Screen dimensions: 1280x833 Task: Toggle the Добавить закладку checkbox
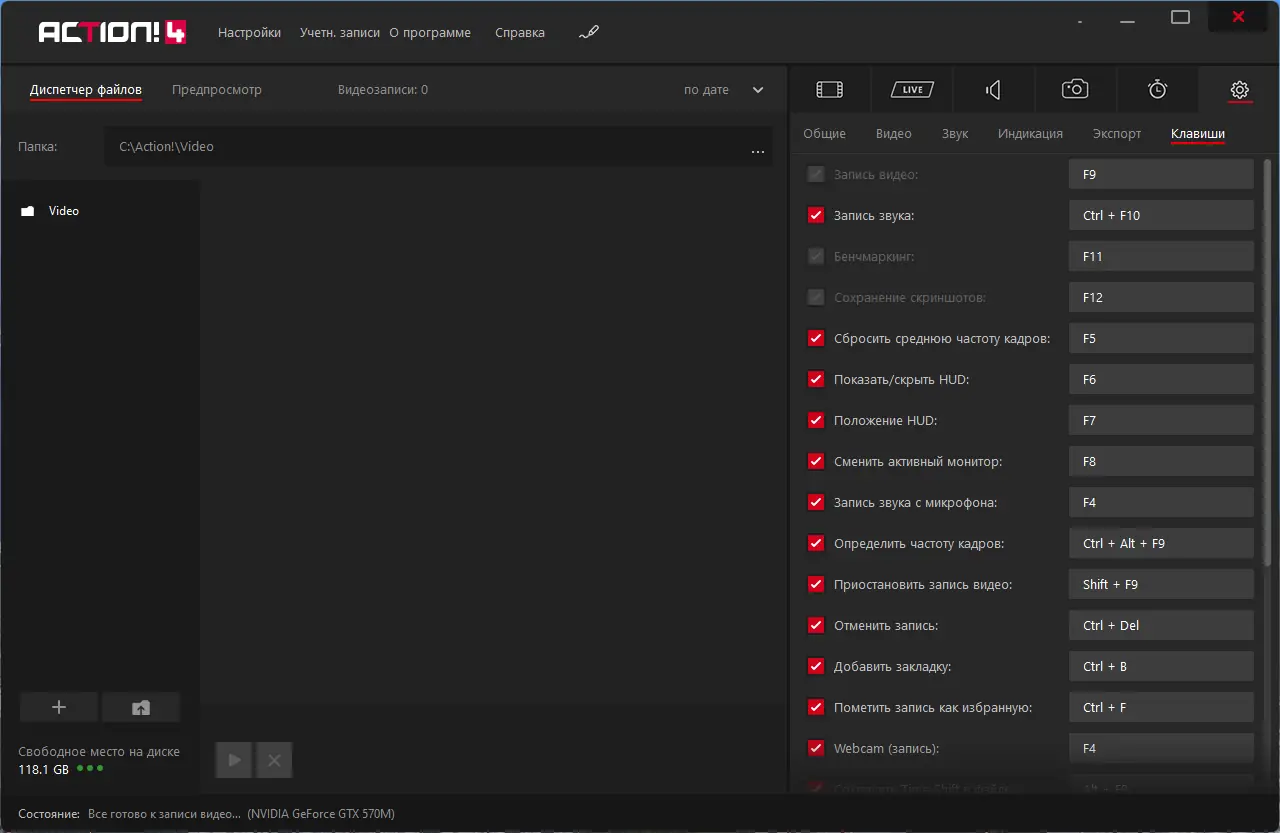click(816, 666)
